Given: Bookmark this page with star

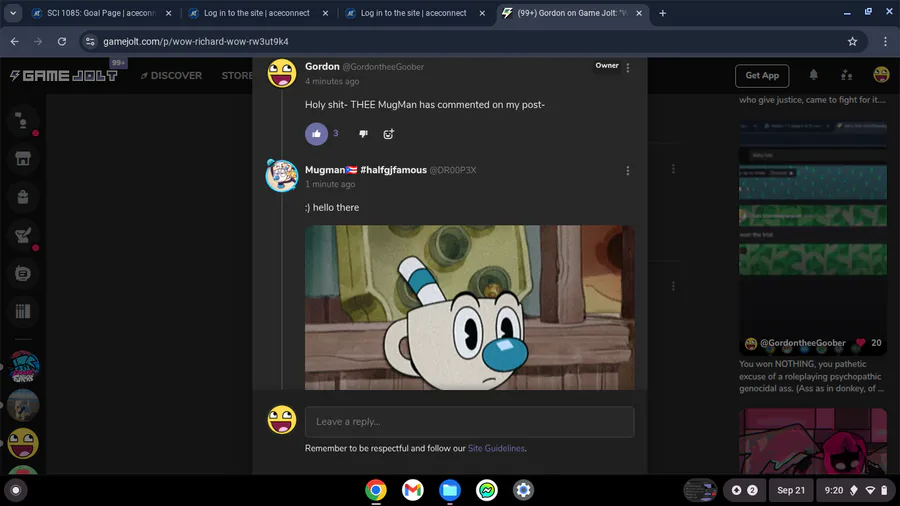Looking at the screenshot, I should click(852, 41).
